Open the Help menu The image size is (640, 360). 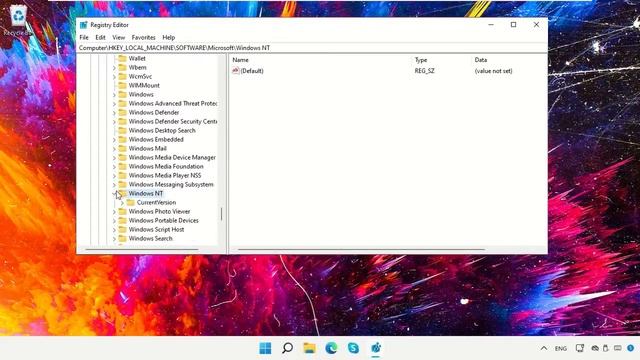[x=169, y=37]
